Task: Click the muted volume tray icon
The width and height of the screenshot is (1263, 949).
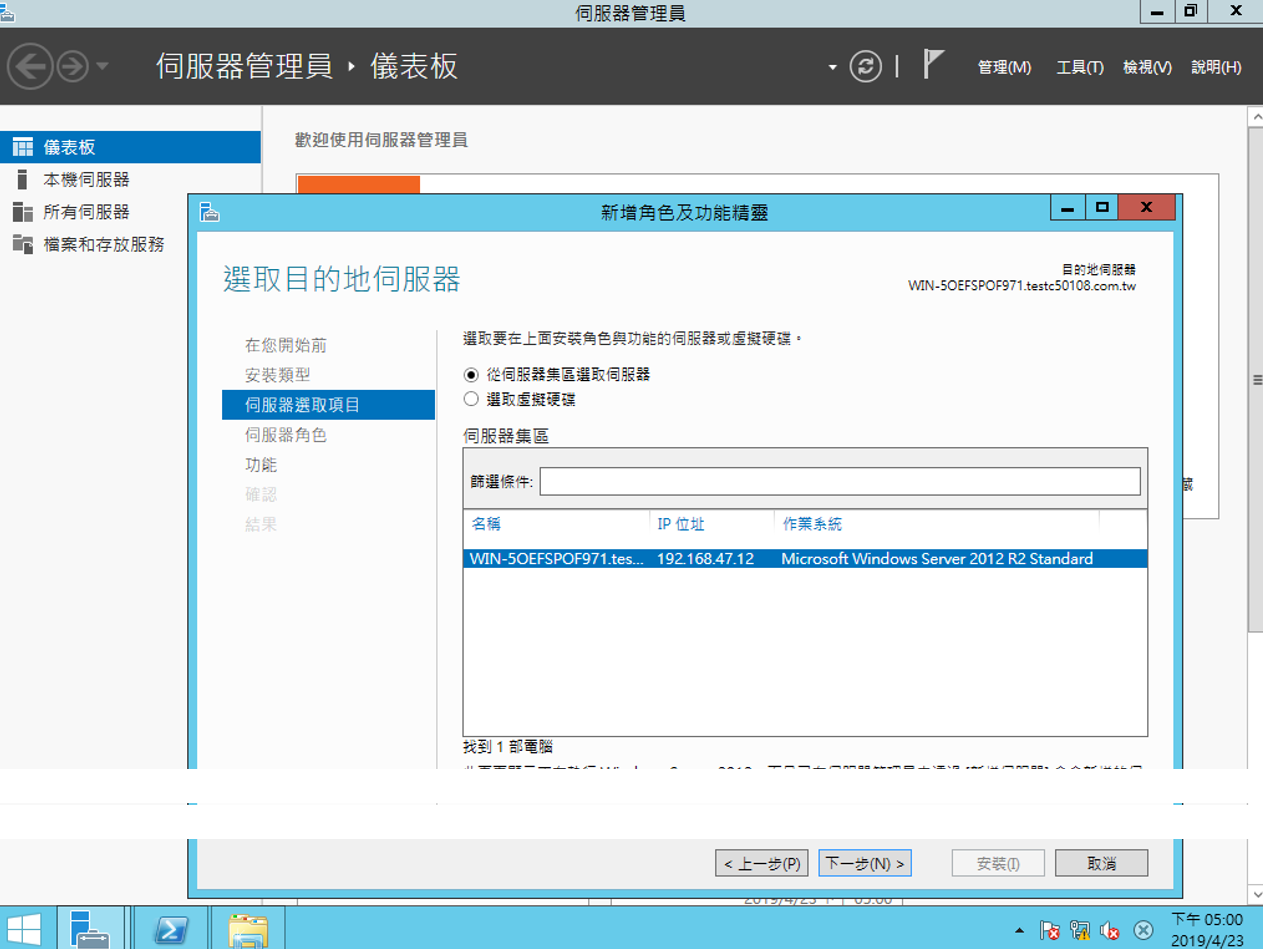Action: point(1110,930)
